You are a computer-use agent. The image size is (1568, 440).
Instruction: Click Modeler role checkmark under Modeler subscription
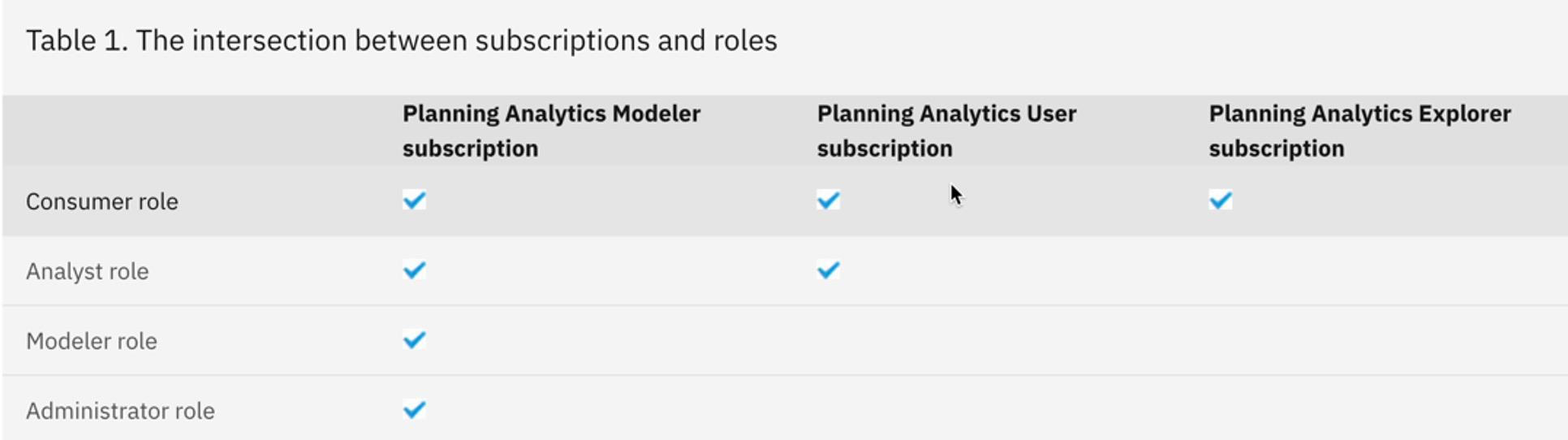[x=414, y=339]
